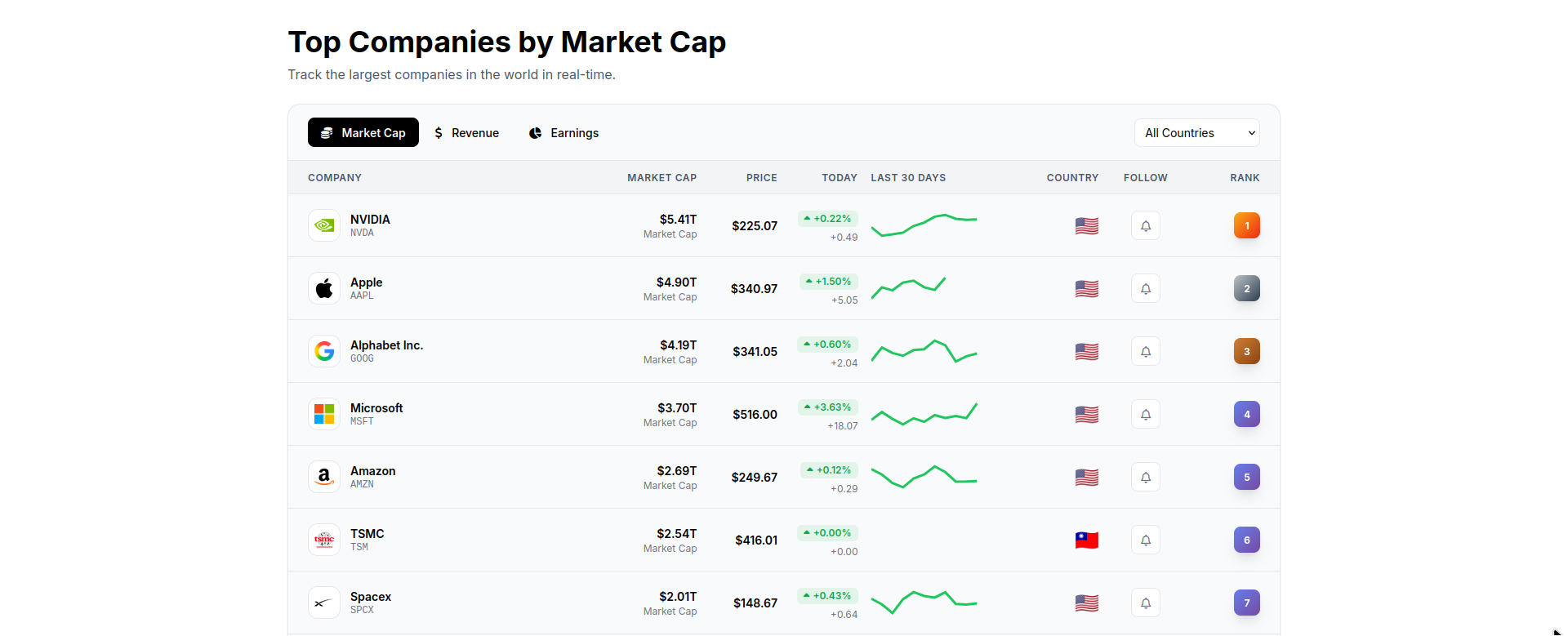Toggle the Amazon follow bell
The height and width of the screenshot is (636, 1568).
[1146, 477]
